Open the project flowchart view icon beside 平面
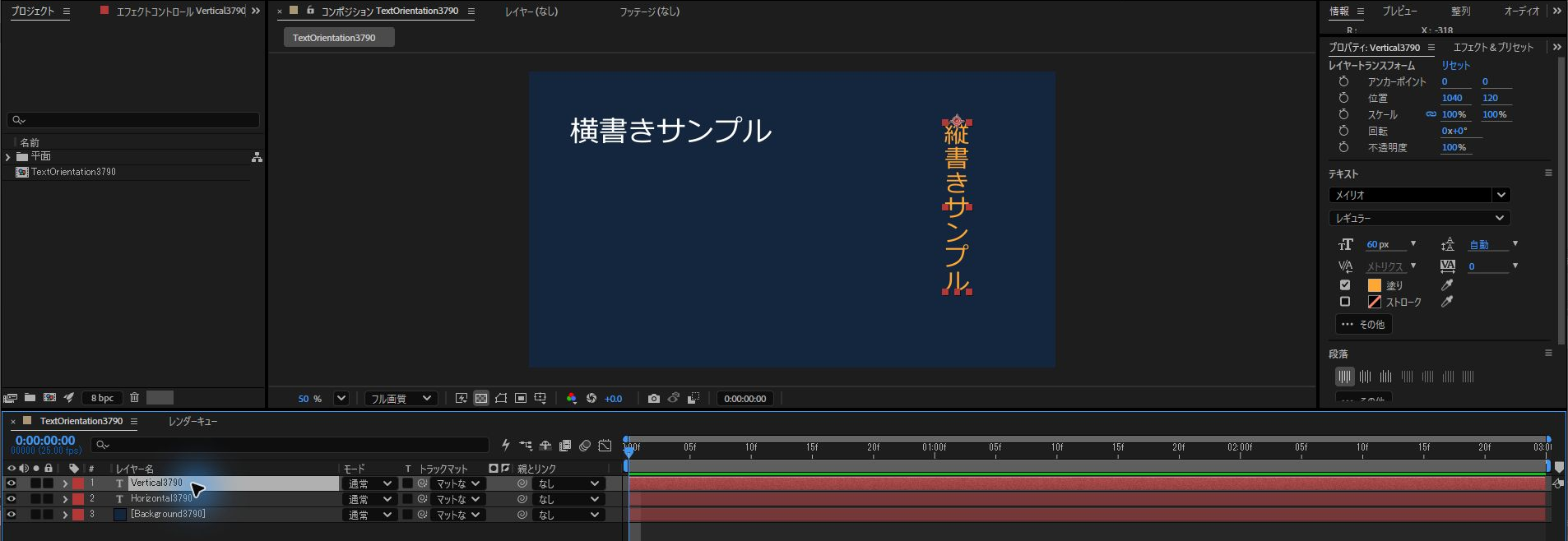 coord(257,157)
